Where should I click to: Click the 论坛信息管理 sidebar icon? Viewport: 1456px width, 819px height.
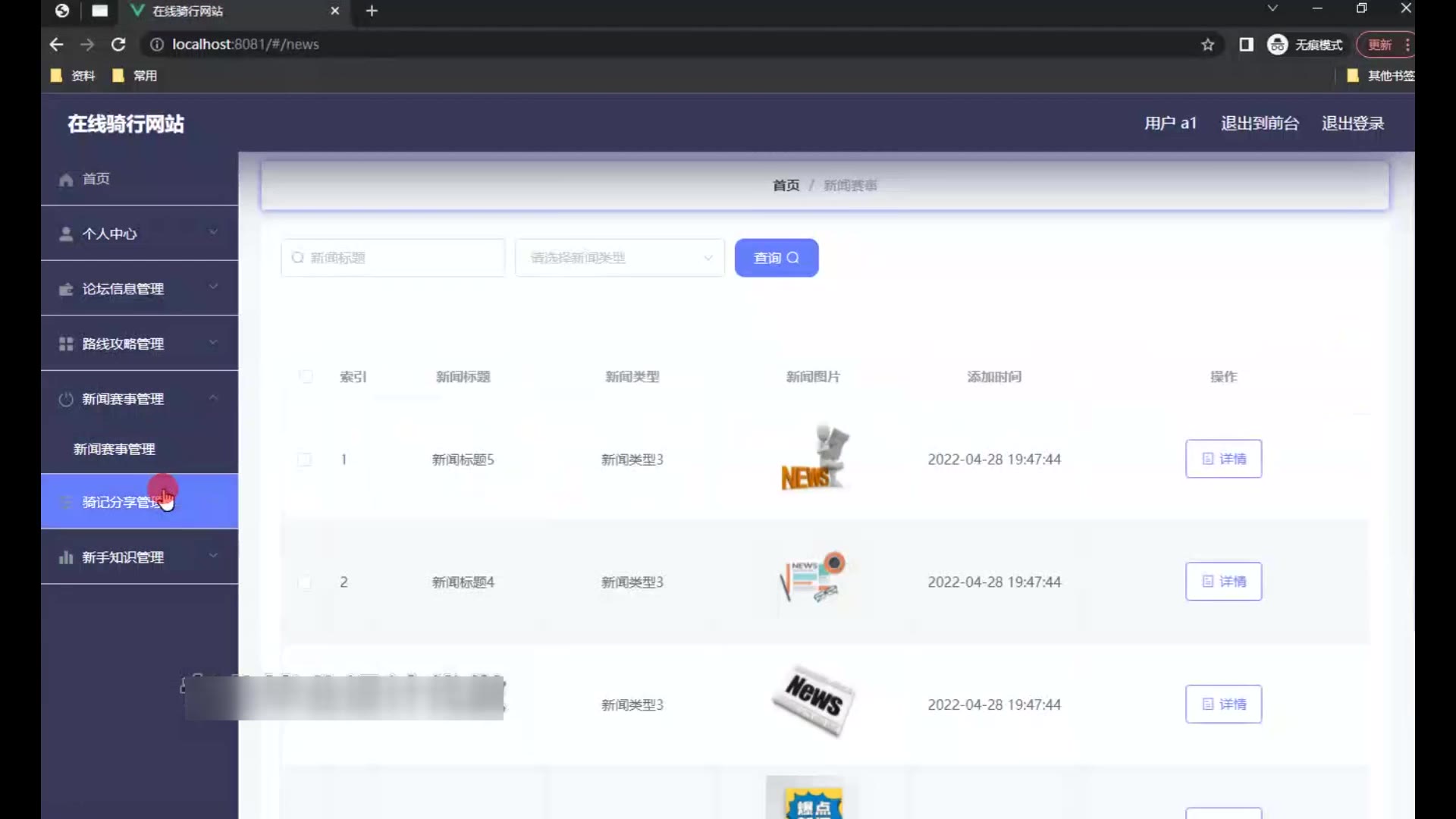click(x=66, y=290)
